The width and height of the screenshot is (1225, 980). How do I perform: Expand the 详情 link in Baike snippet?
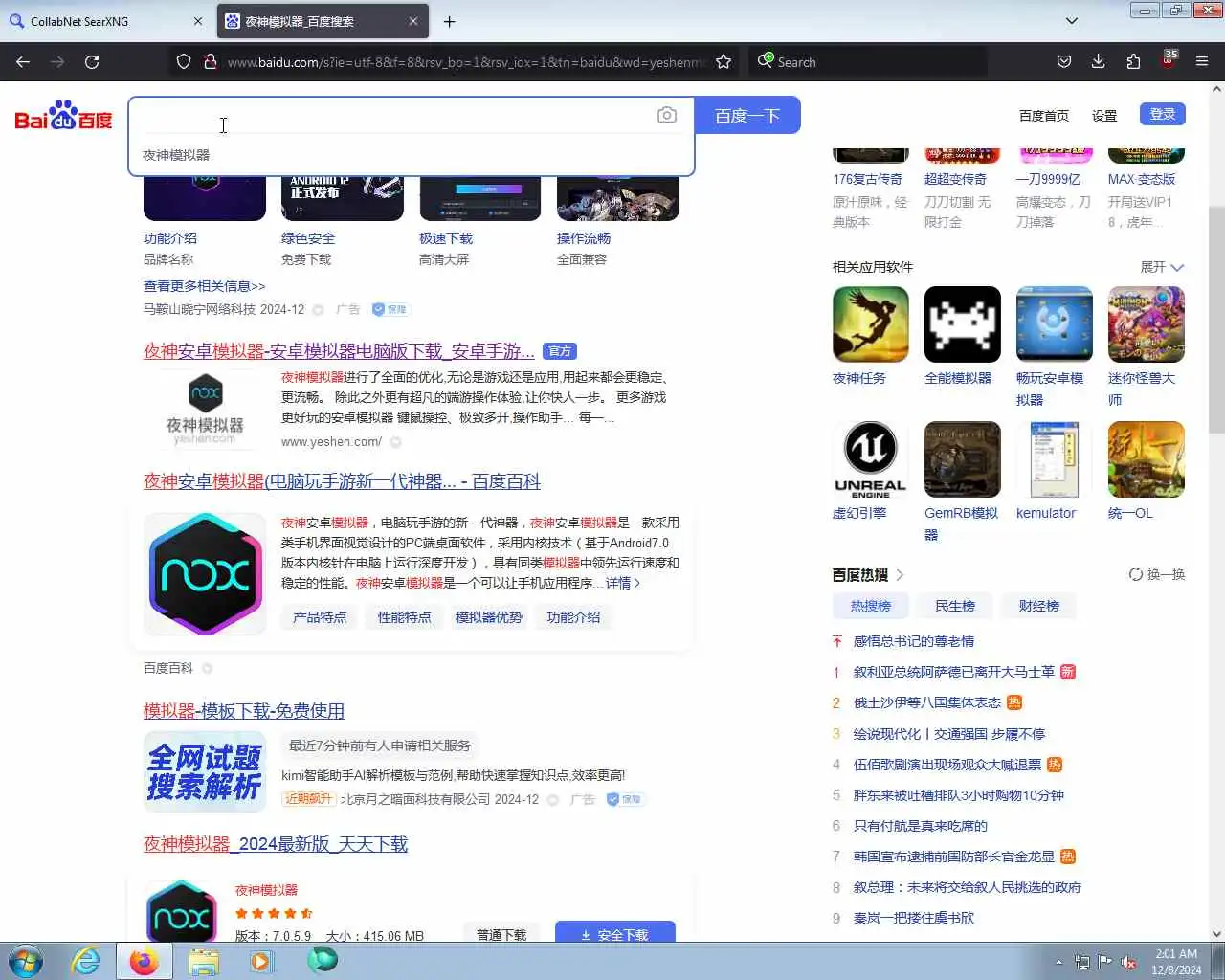coord(623,583)
